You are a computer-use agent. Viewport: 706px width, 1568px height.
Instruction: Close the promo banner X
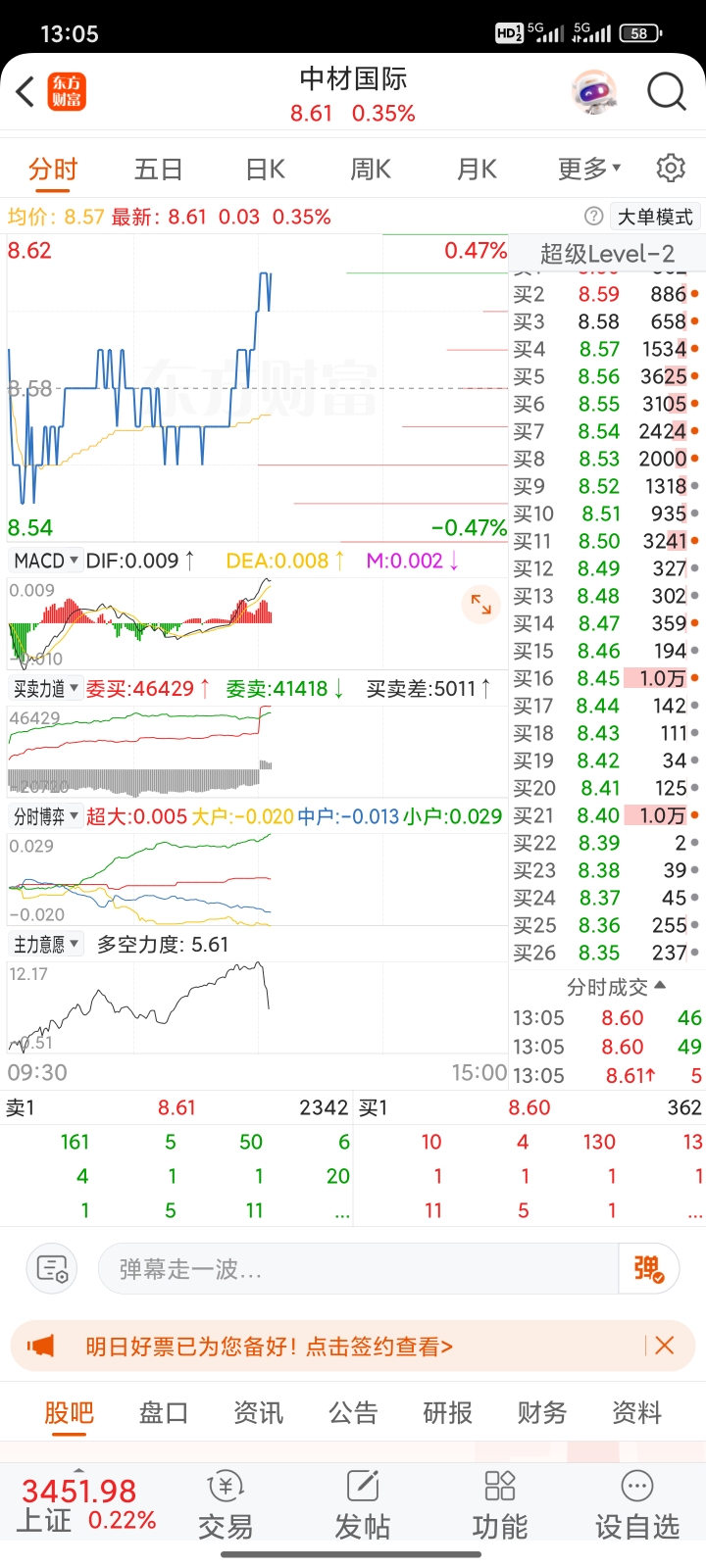click(x=664, y=1346)
